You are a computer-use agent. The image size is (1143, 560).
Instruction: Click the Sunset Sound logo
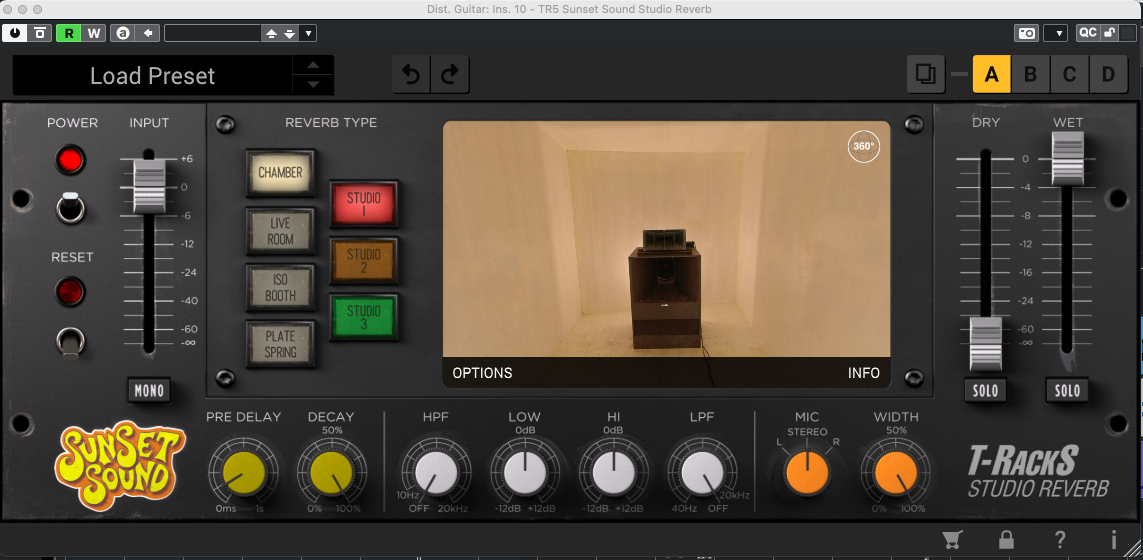click(x=120, y=464)
